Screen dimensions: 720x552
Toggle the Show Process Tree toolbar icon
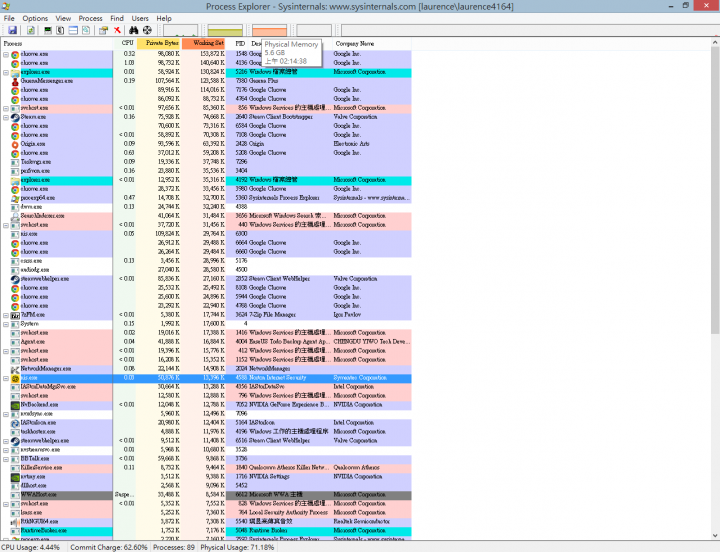60,30
